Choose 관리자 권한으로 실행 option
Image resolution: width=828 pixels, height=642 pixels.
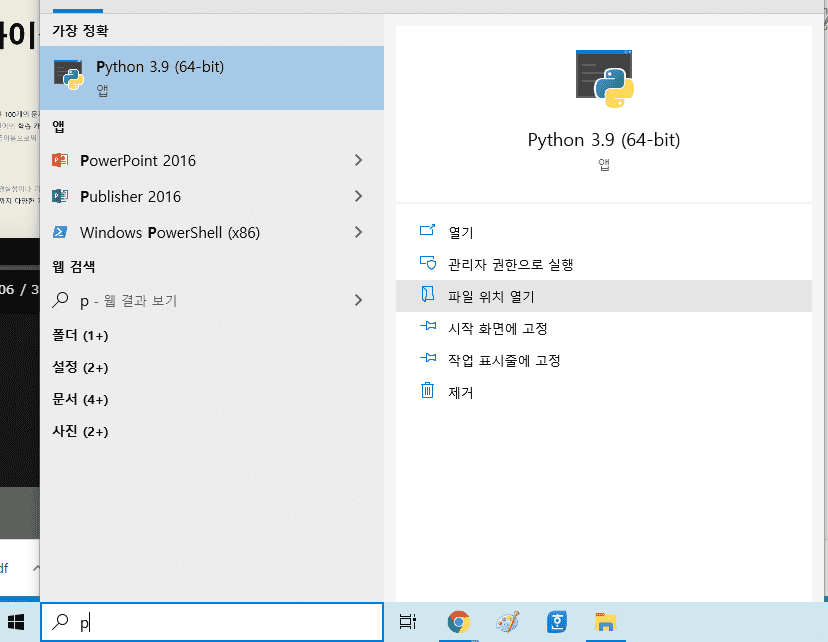coord(604,264)
